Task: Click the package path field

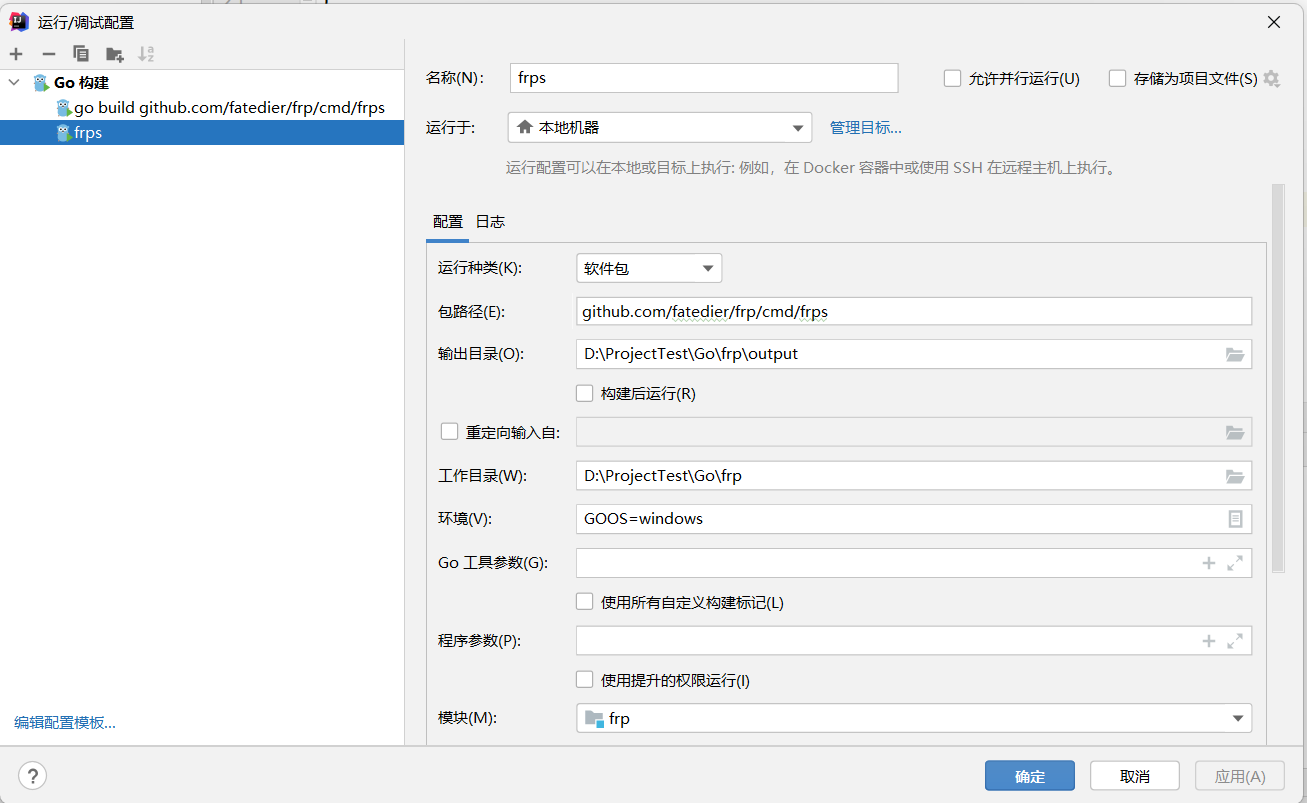Action: click(914, 311)
